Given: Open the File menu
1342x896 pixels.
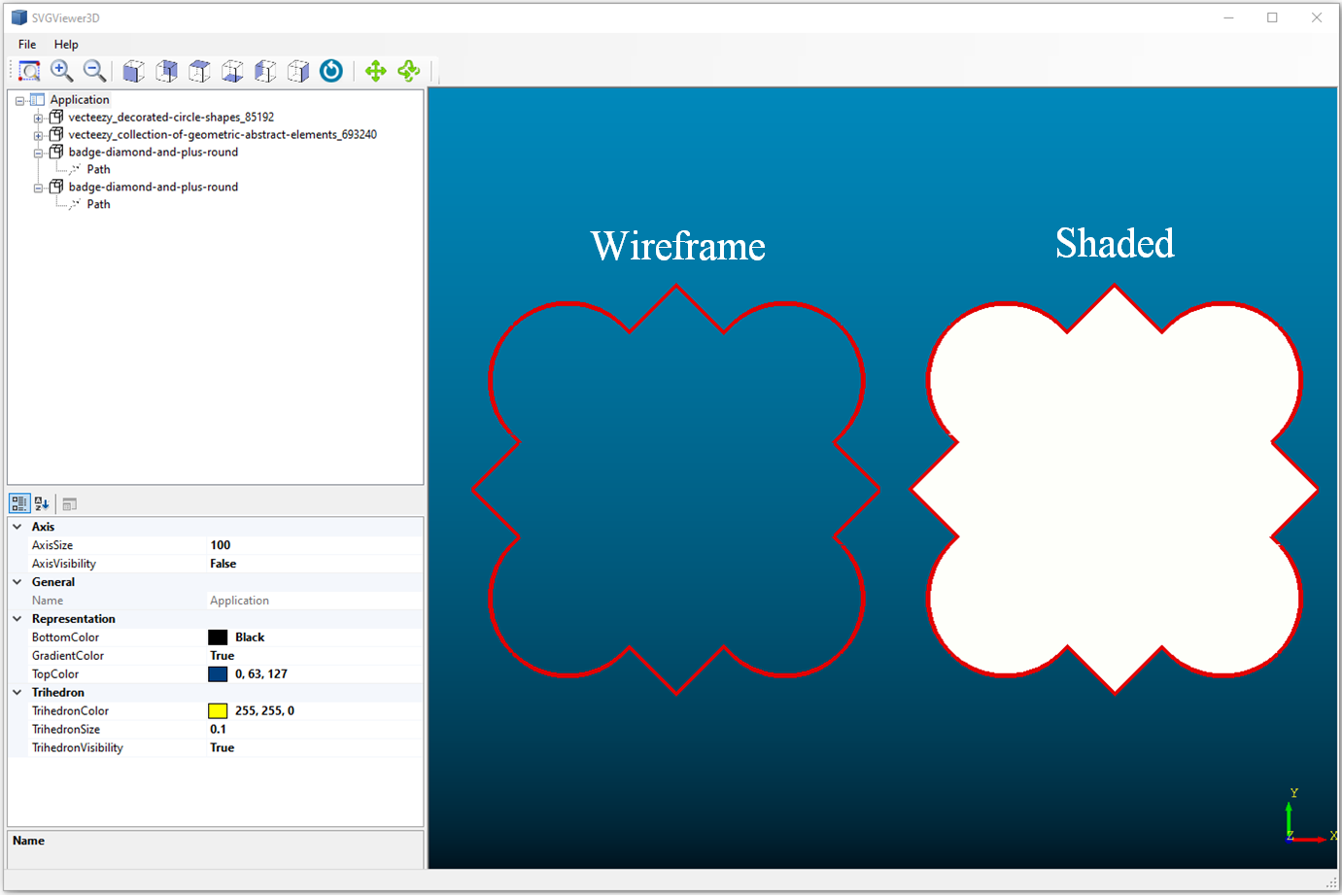Looking at the screenshot, I should pos(27,45).
